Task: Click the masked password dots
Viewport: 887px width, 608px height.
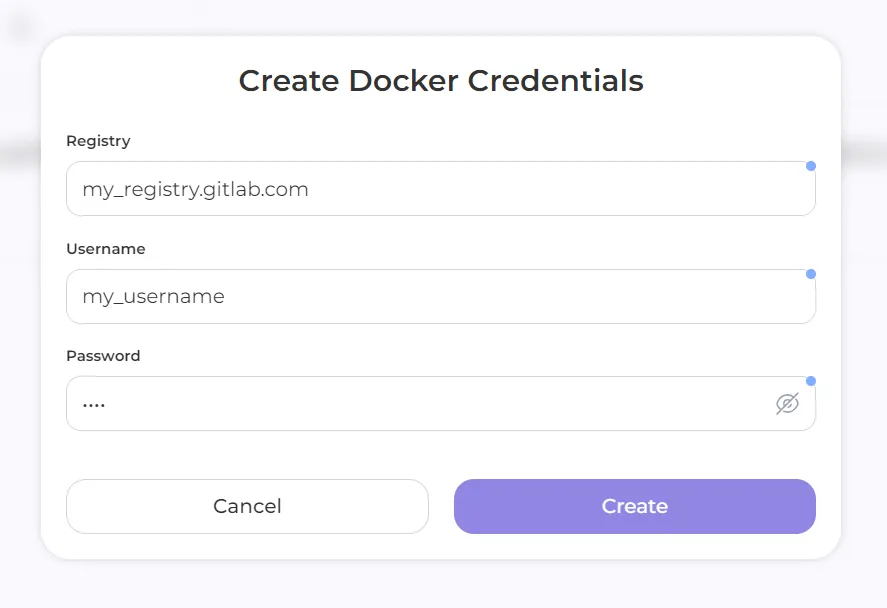Action: point(94,405)
